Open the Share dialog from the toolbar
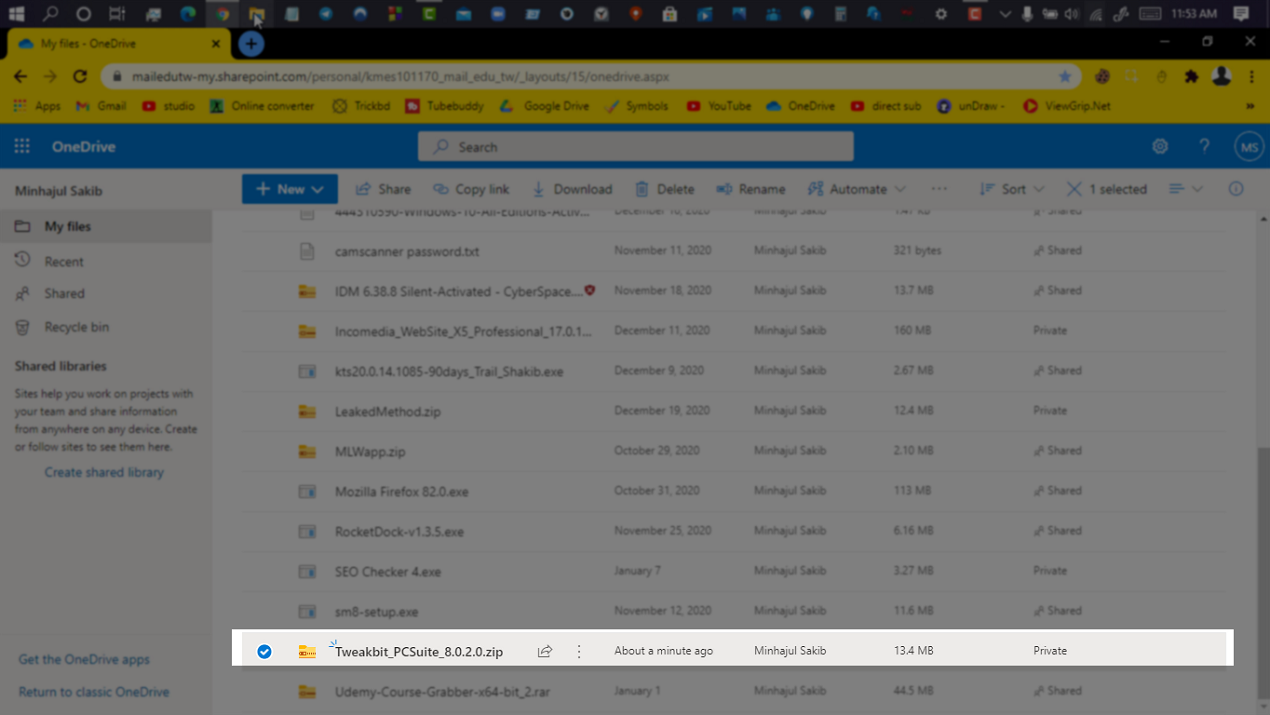 [383, 188]
